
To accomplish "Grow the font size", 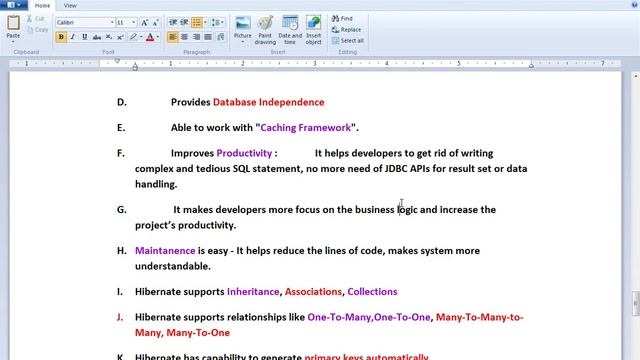I will pyautogui.click(x=144, y=23).
